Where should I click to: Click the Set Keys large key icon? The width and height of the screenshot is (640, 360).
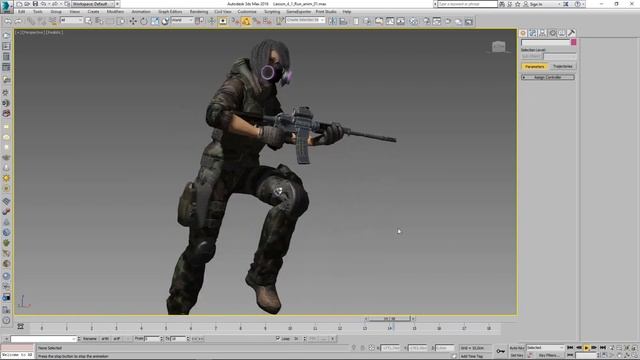click(500, 351)
